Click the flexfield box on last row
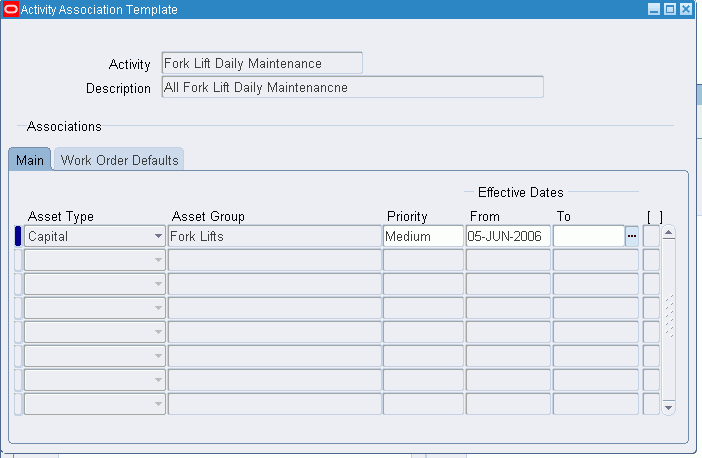Viewport: 702px width, 458px height. (651, 404)
